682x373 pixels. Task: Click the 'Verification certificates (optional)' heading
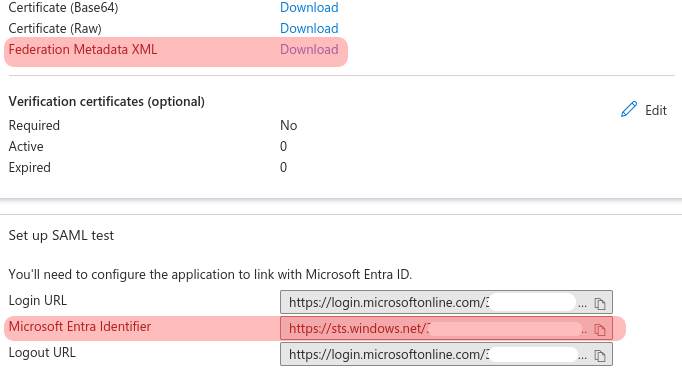tap(107, 101)
